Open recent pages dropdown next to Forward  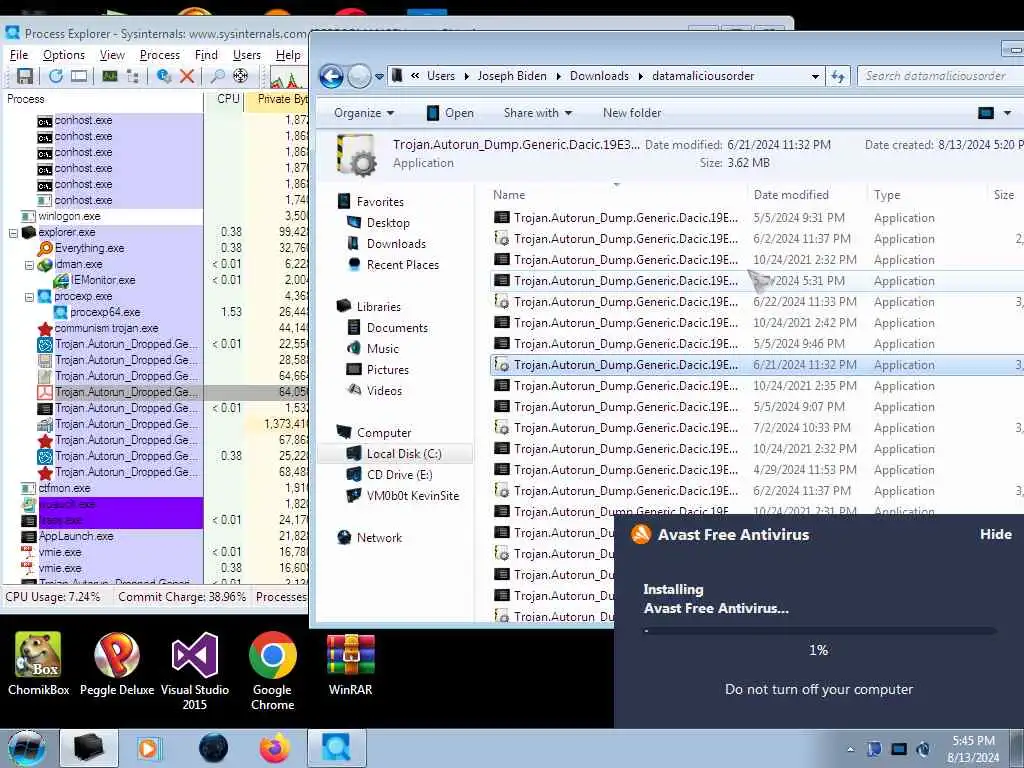point(379,77)
